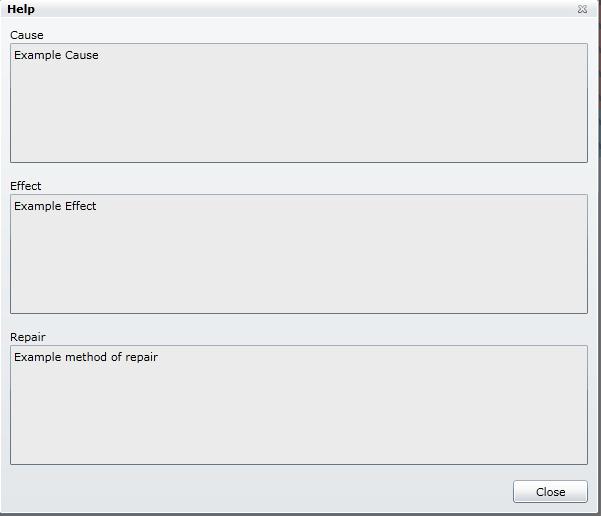Close the Help dialog via X icon
The height and width of the screenshot is (516, 601).
(x=582, y=9)
